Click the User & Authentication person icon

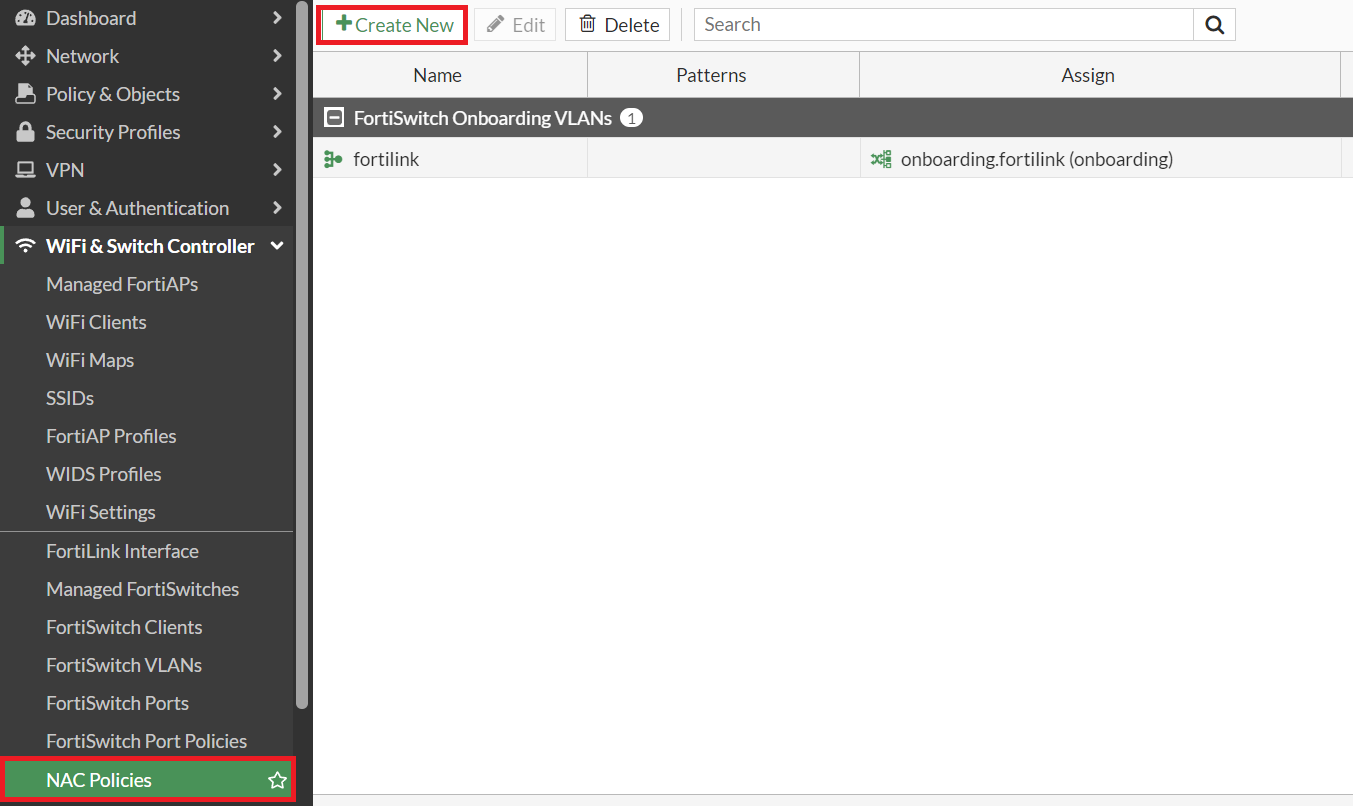(x=26, y=208)
